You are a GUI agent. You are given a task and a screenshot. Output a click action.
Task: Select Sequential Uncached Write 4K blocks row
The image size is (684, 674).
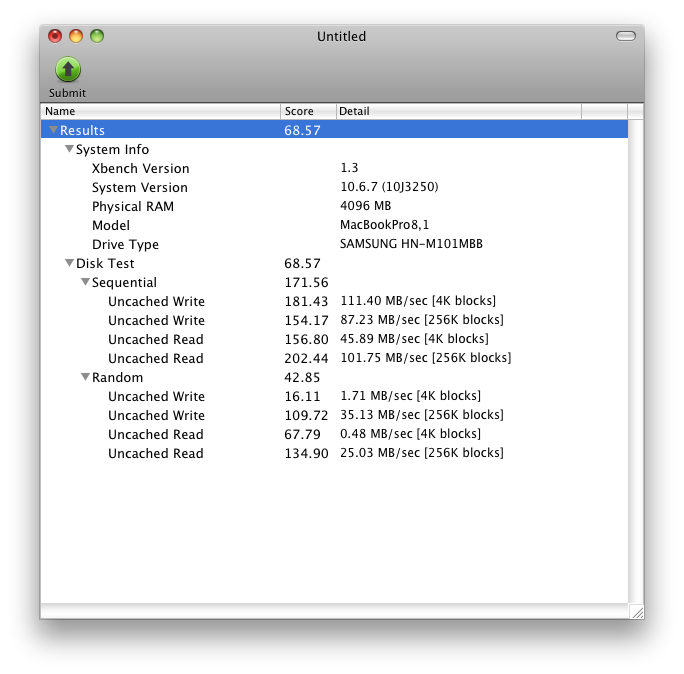pyautogui.click(x=334, y=301)
